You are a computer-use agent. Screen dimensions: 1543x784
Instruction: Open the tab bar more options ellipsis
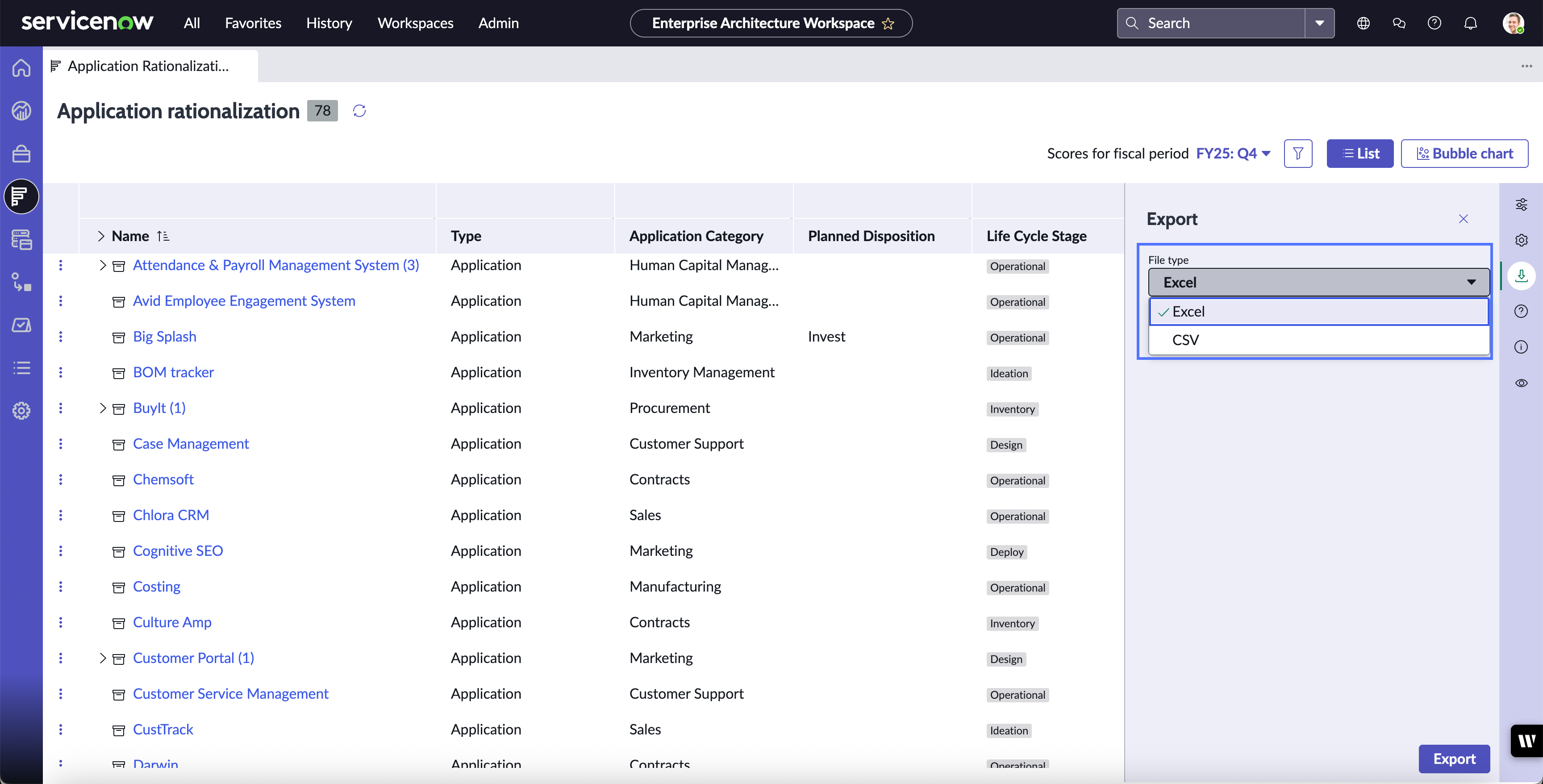coord(1526,66)
